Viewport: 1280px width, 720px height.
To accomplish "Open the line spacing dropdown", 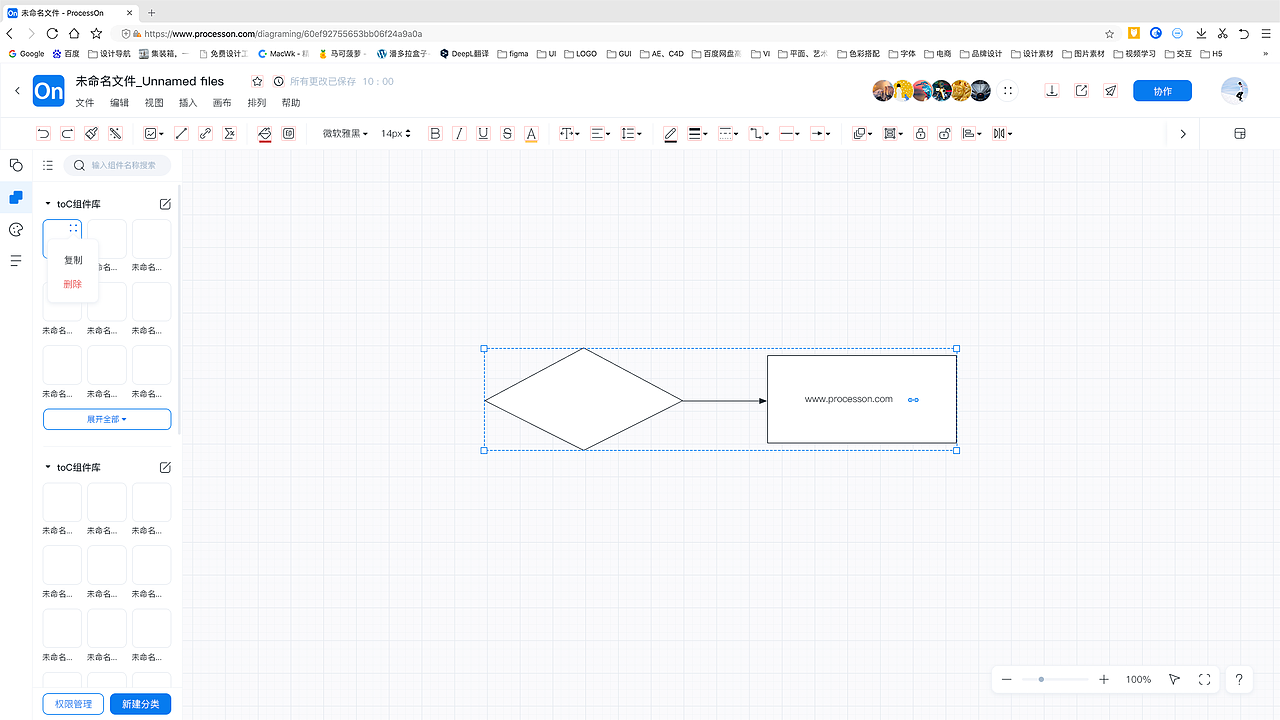I will 631,133.
